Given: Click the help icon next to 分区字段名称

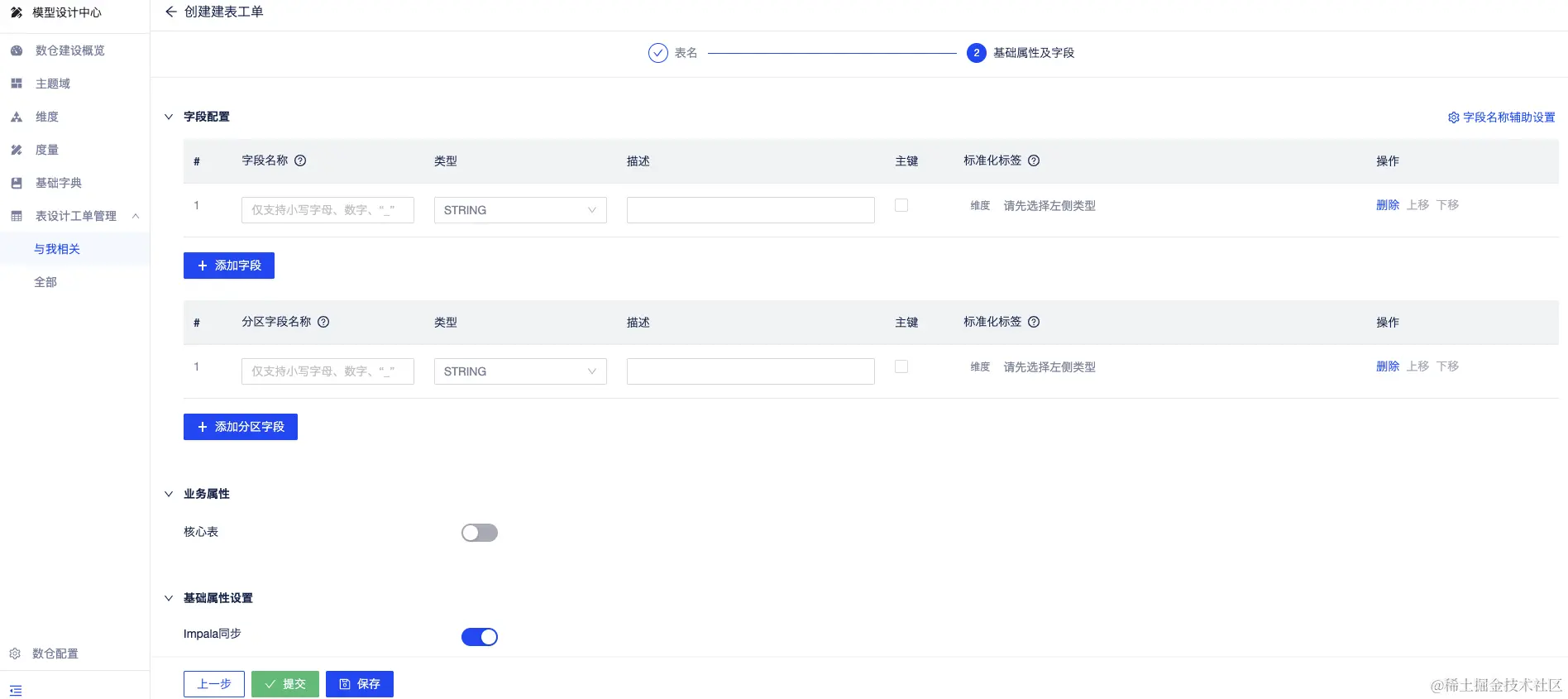Looking at the screenshot, I should pyautogui.click(x=323, y=322).
